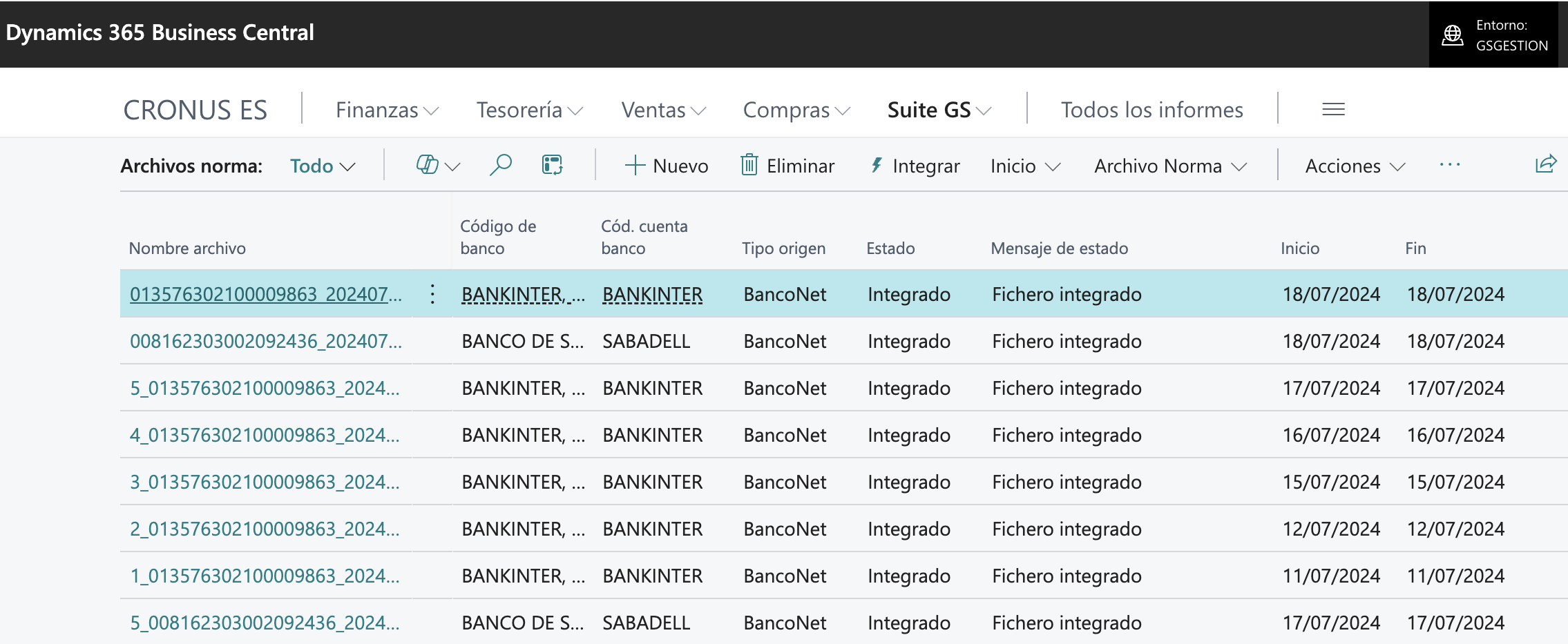Click Inicio date 11/07/2024
This screenshot has height=644, width=1568.
coord(1331,576)
